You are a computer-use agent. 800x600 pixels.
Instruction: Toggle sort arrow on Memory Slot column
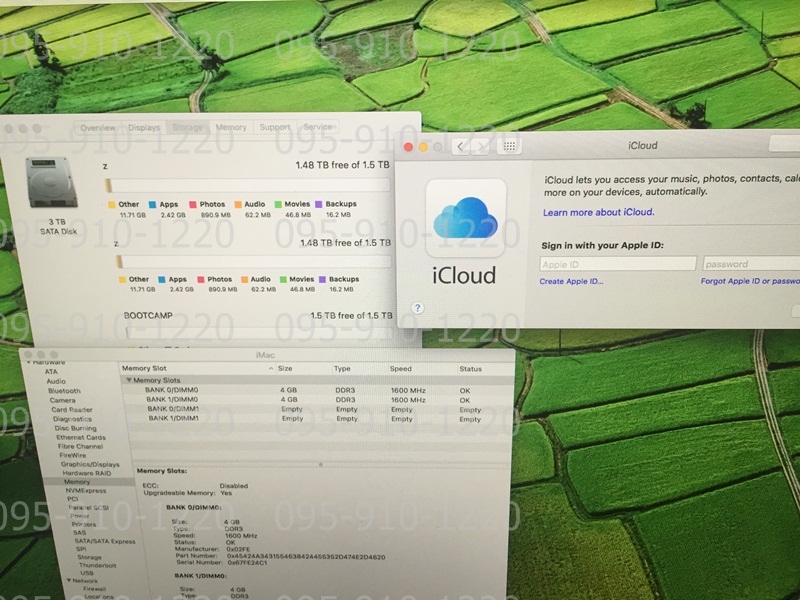[x=270, y=368]
